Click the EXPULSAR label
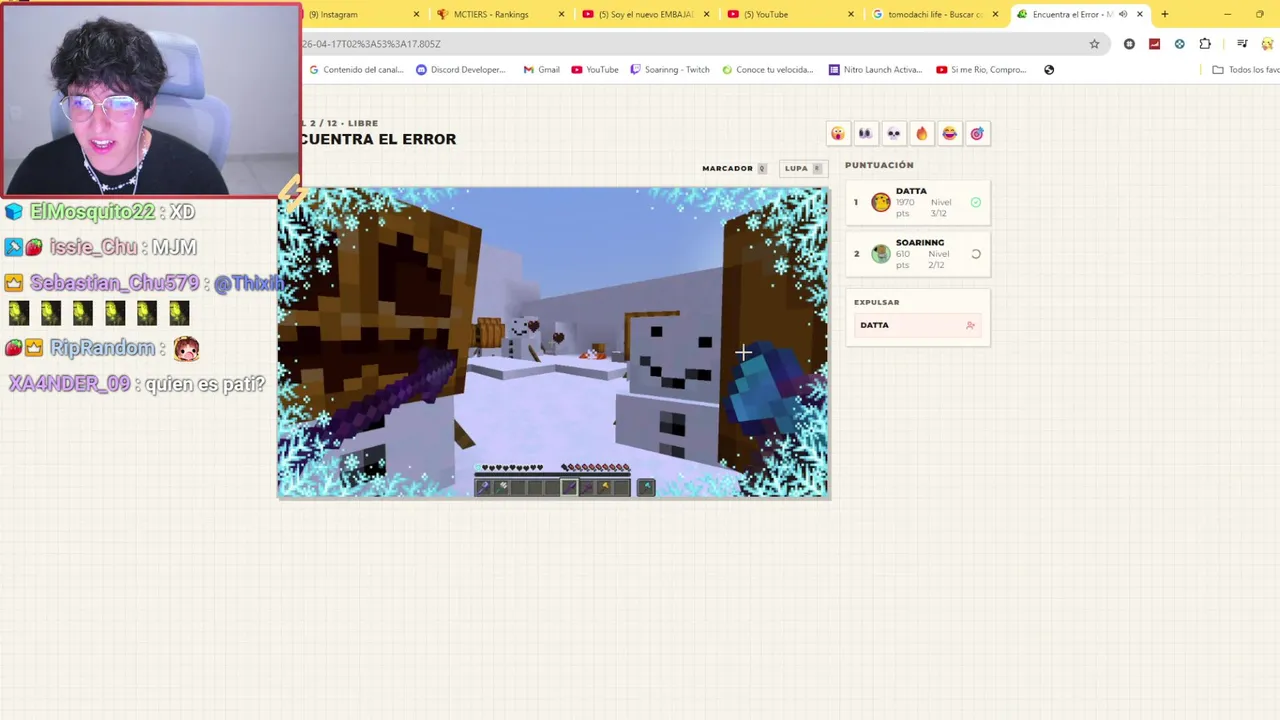1280x720 pixels. pos(876,302)
